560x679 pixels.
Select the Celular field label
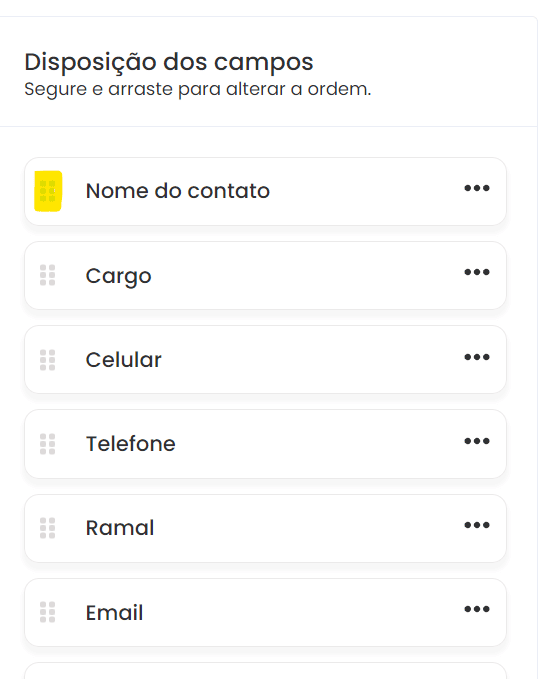(123, 360)
